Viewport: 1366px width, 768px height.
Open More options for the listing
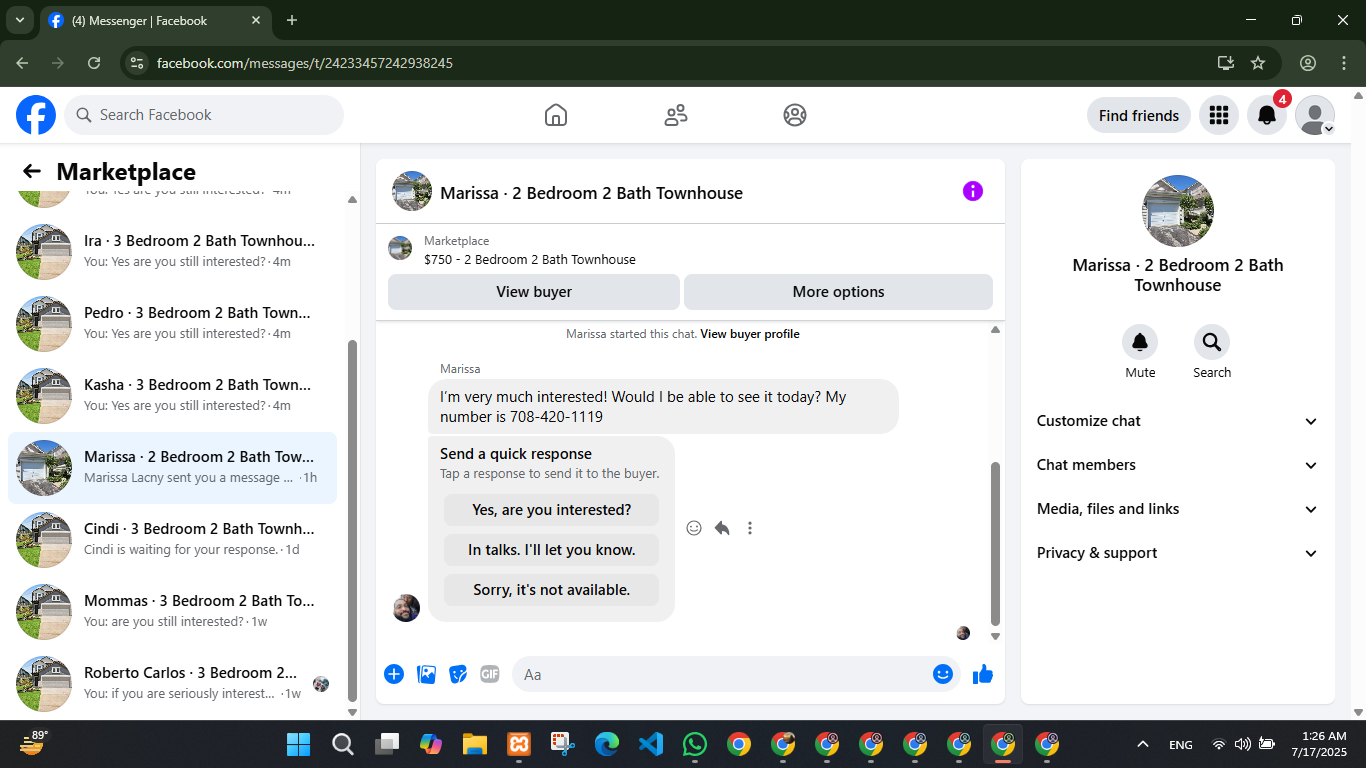coord(838,292)
